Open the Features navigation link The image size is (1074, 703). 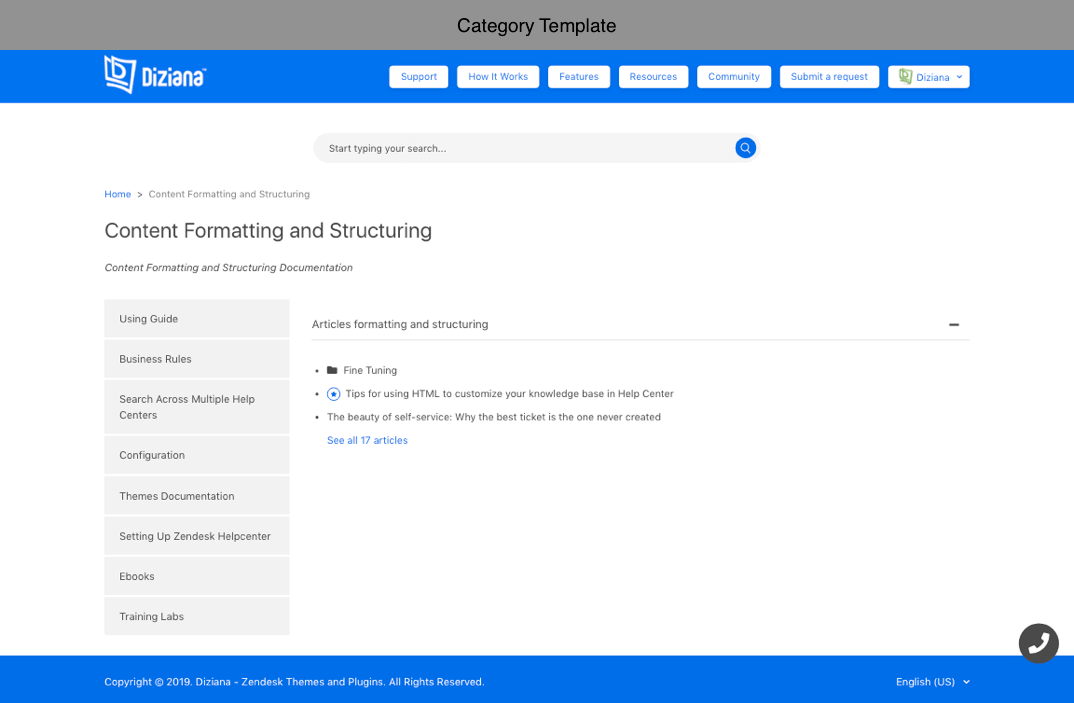click(578, 77)
